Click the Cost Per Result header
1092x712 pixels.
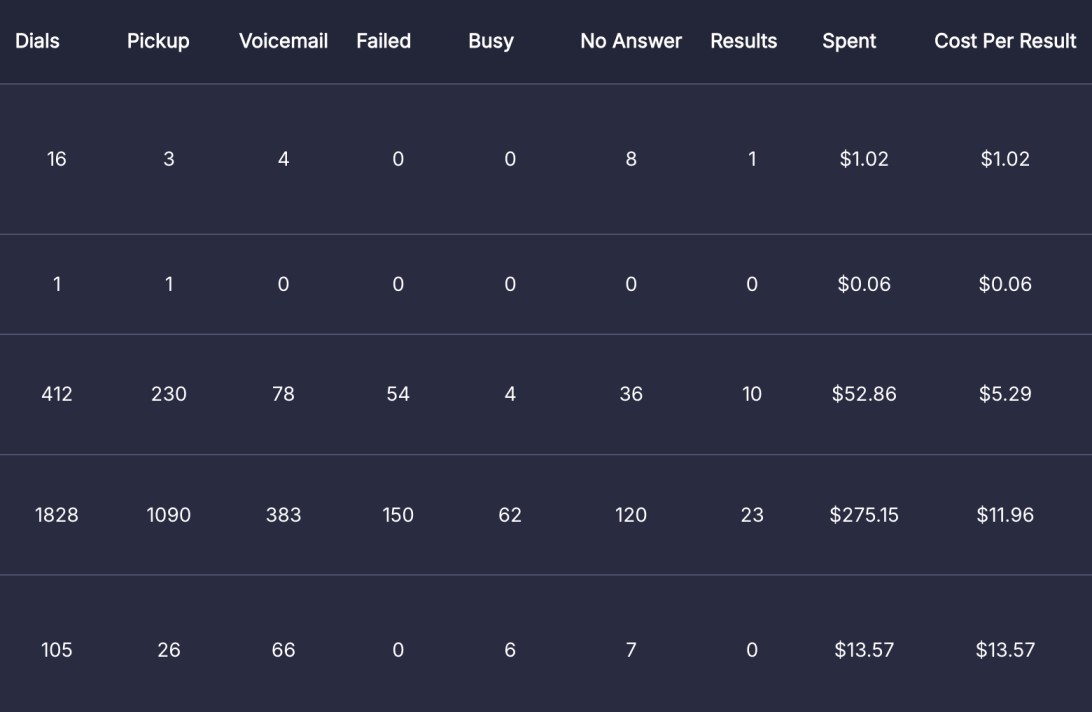(x=1005, y=41)
